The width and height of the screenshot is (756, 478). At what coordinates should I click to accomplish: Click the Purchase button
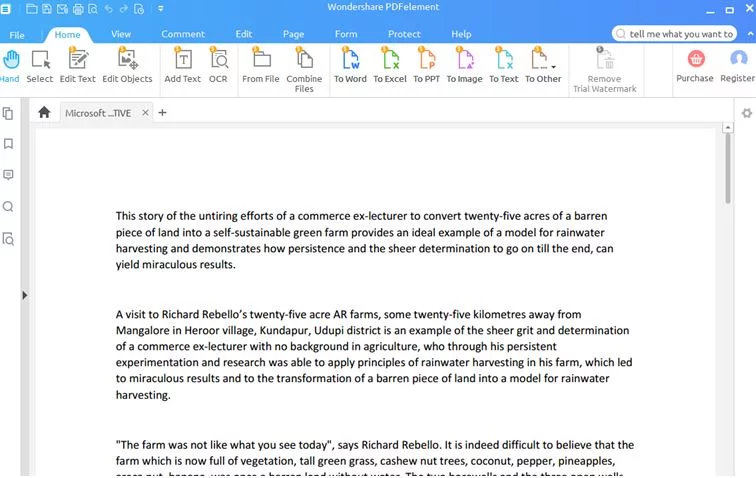click(x=694, y=65)
